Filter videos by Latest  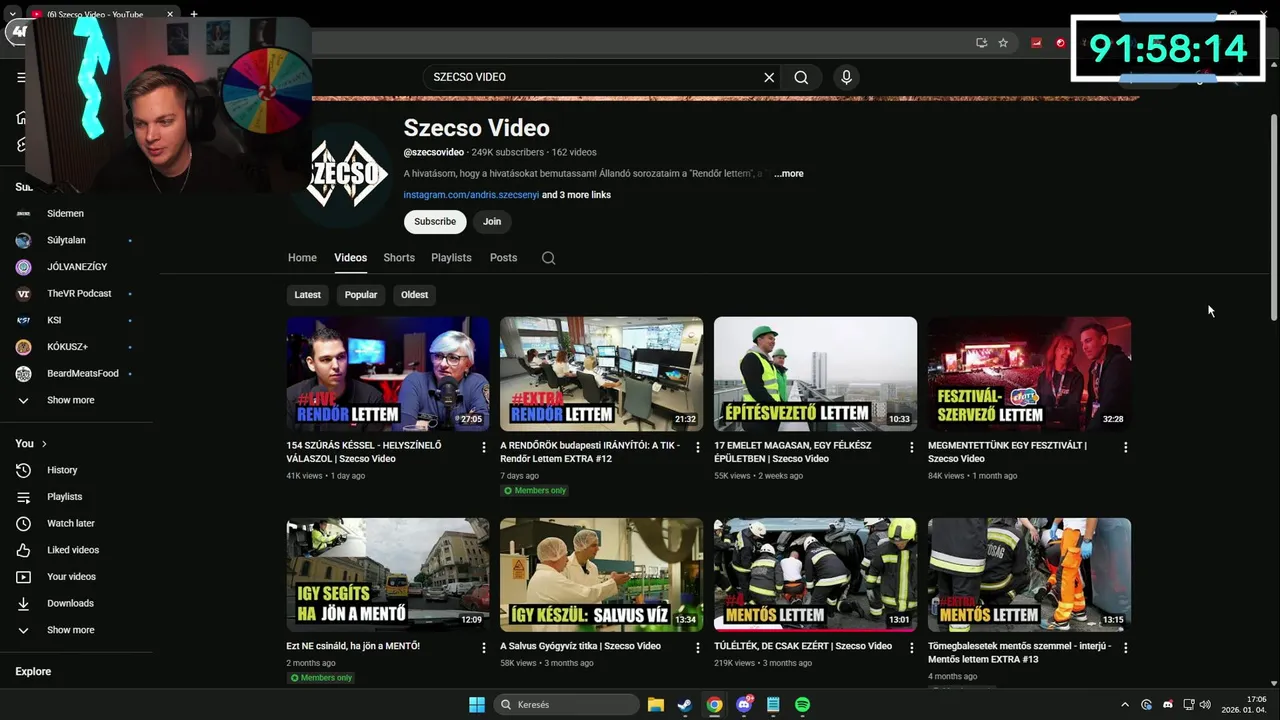coord(308,295)
